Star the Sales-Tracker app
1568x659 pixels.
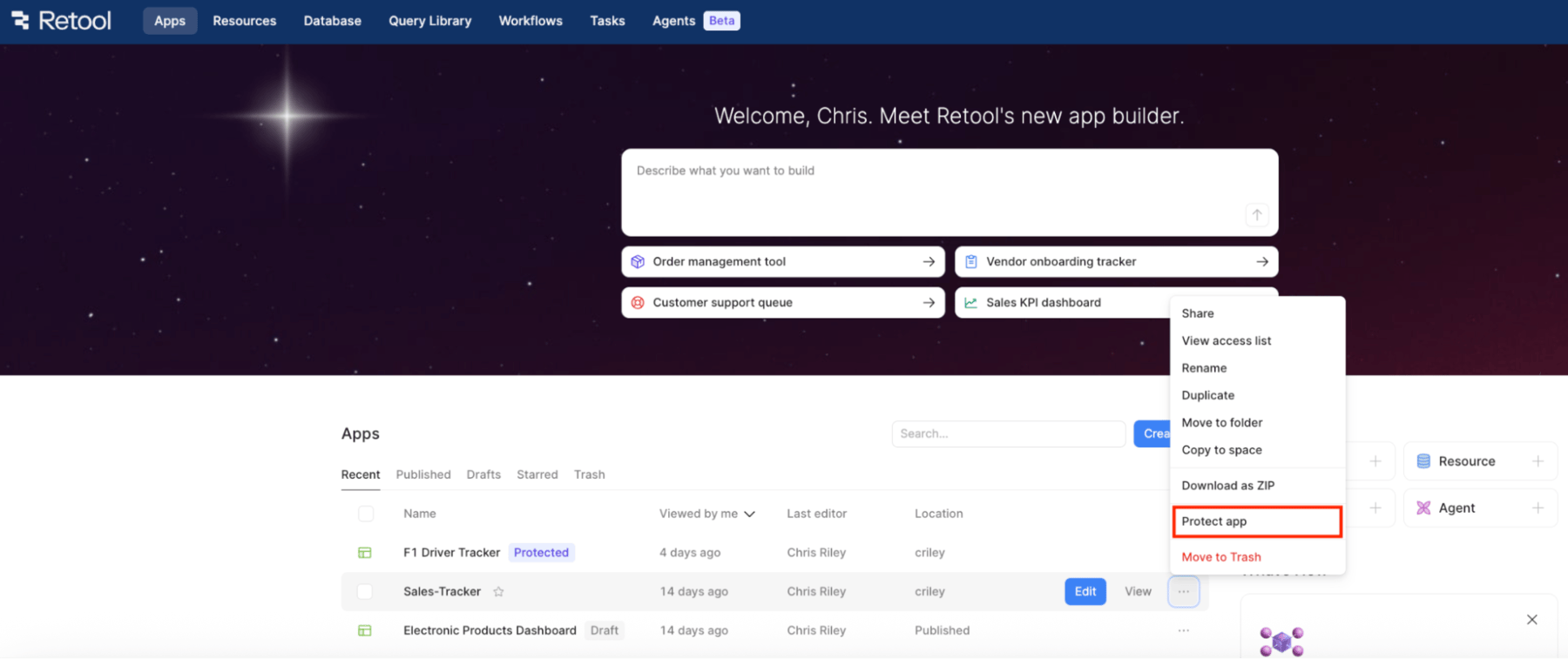(498, 592)
